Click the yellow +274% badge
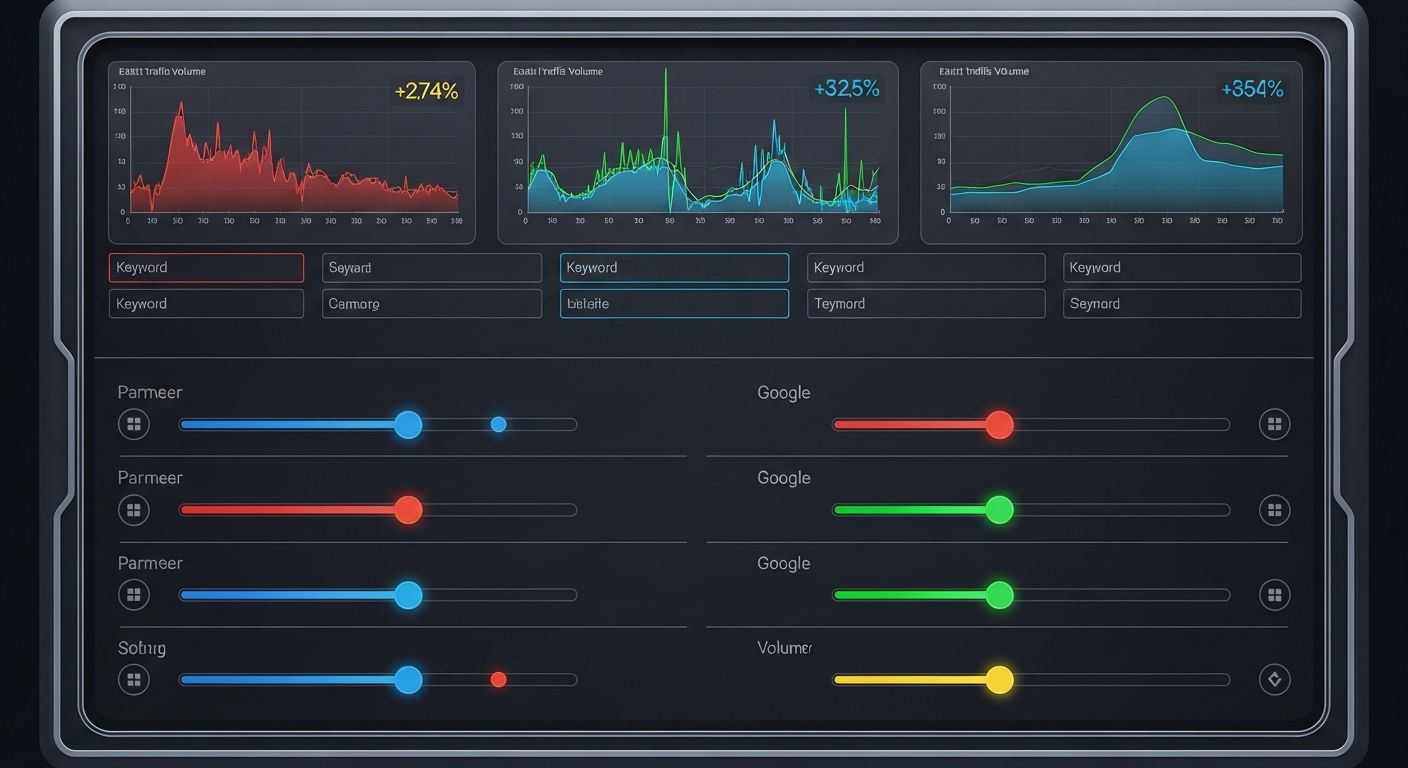Image resolution: width=1408 pixels, height=768 pixels. 426,91
